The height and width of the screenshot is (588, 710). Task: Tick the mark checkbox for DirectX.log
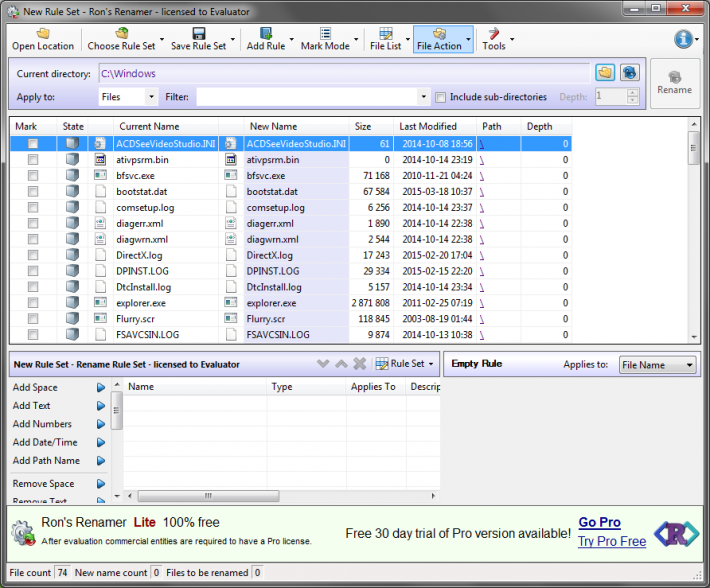click(x=33, y=255)
